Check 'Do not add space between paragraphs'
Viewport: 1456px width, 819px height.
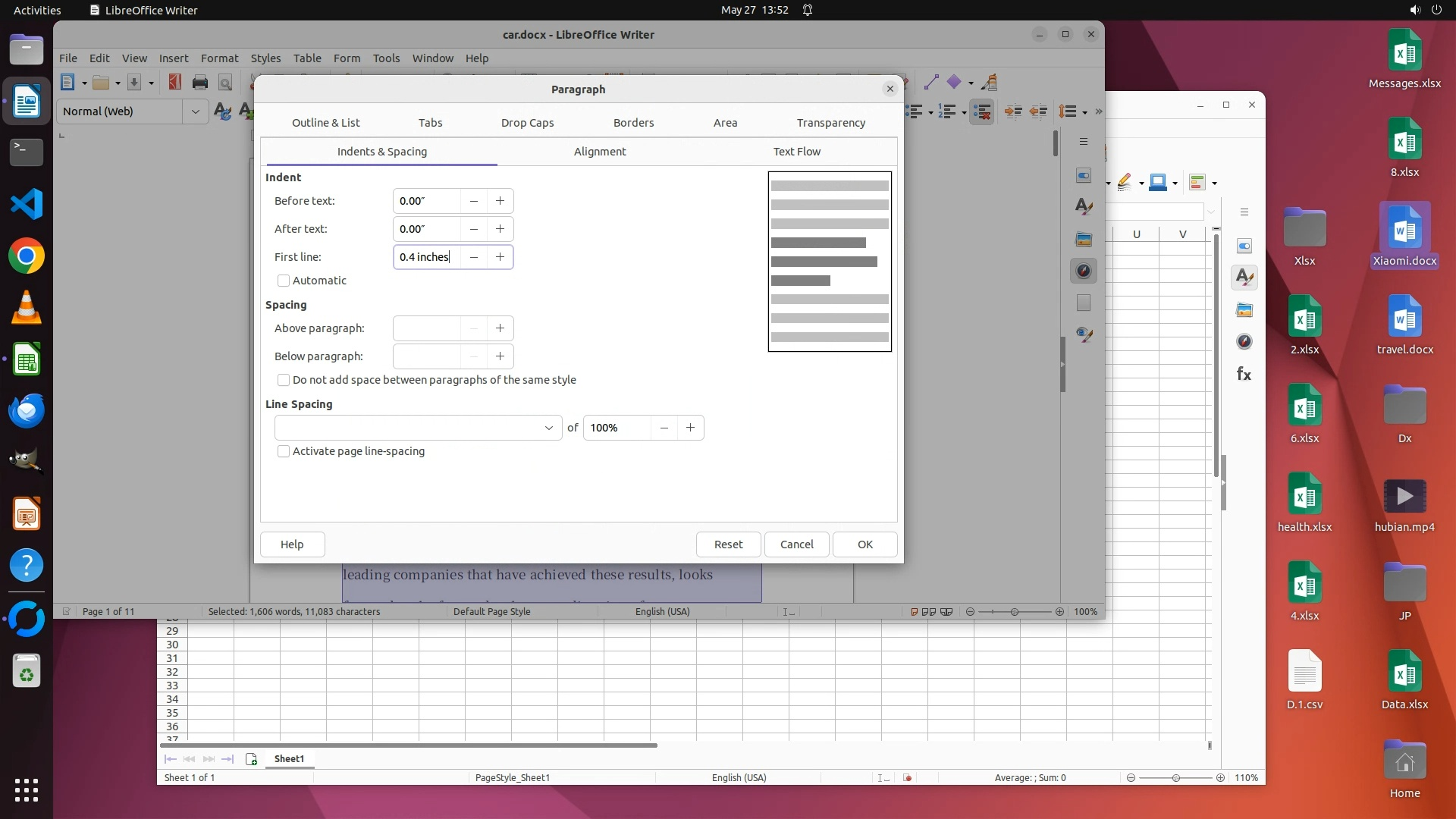(x=284, y=380)
